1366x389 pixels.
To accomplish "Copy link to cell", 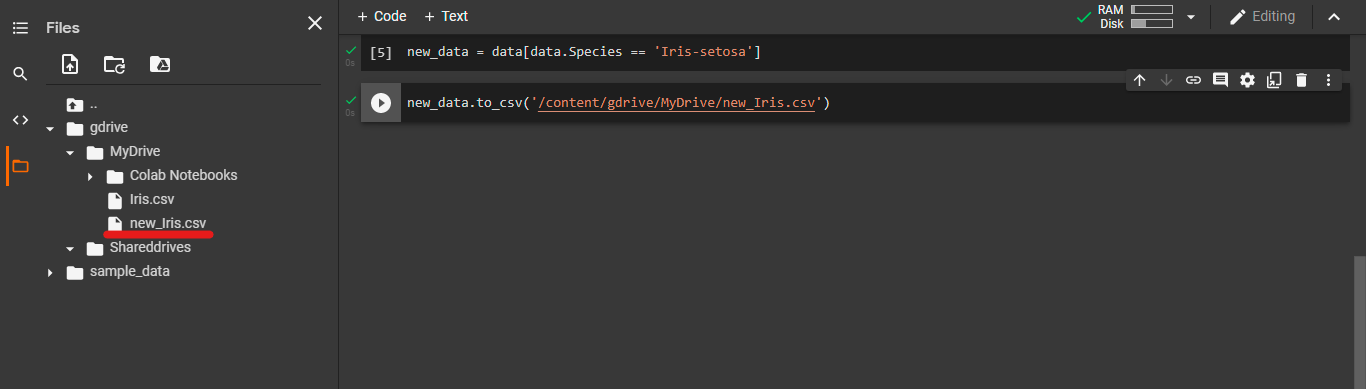I will tap(1193, 80).
